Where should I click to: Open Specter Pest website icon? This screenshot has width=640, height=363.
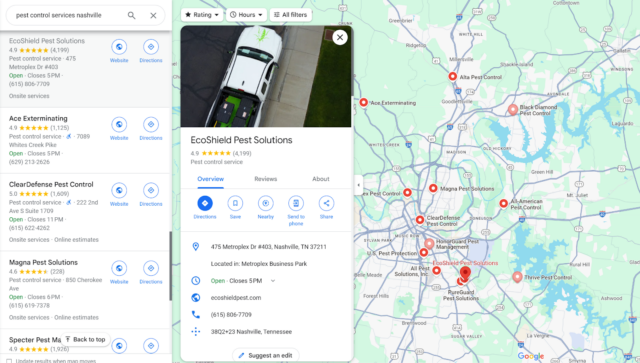click(119, 345)
